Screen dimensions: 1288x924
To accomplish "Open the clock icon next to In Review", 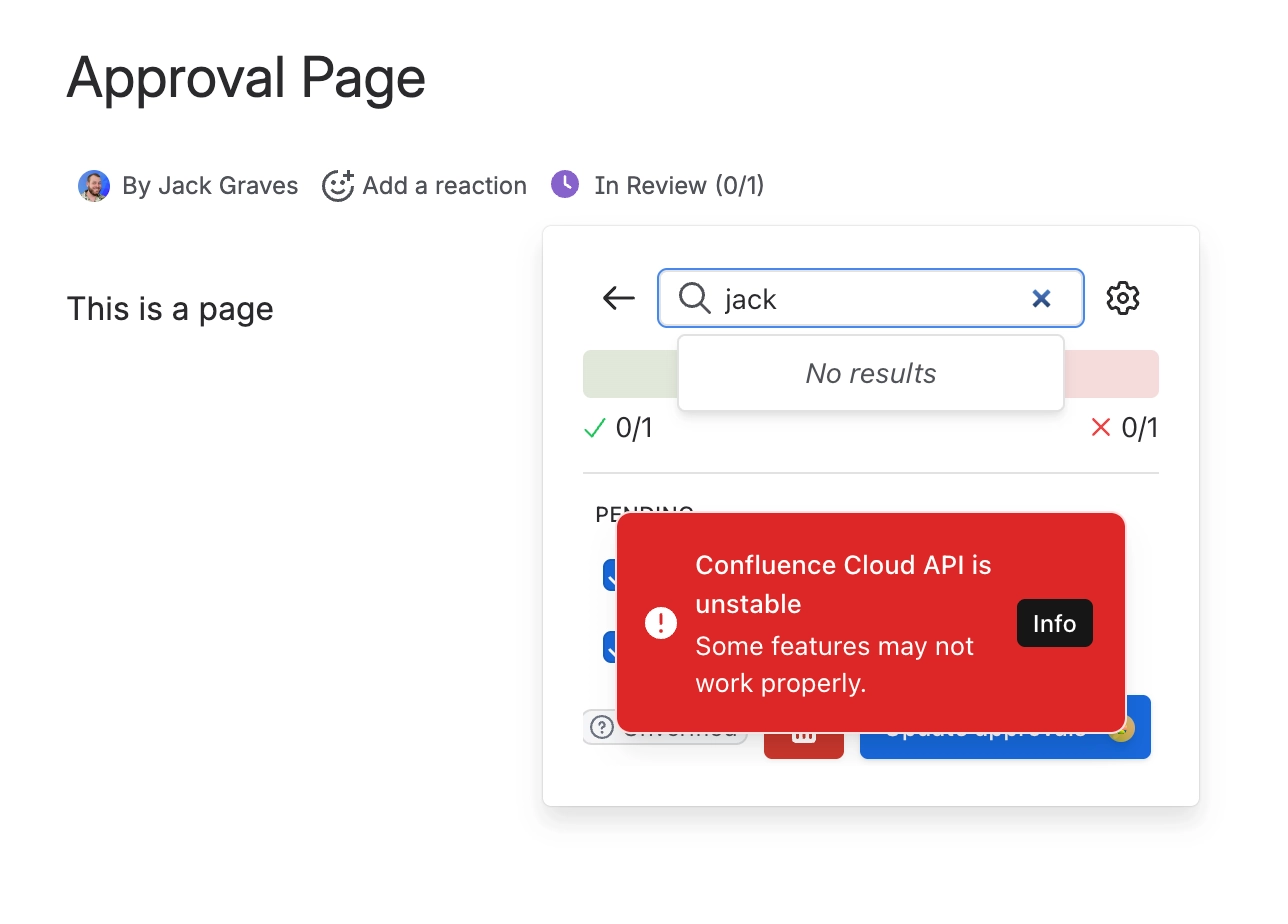I will [x=565, y=184].
